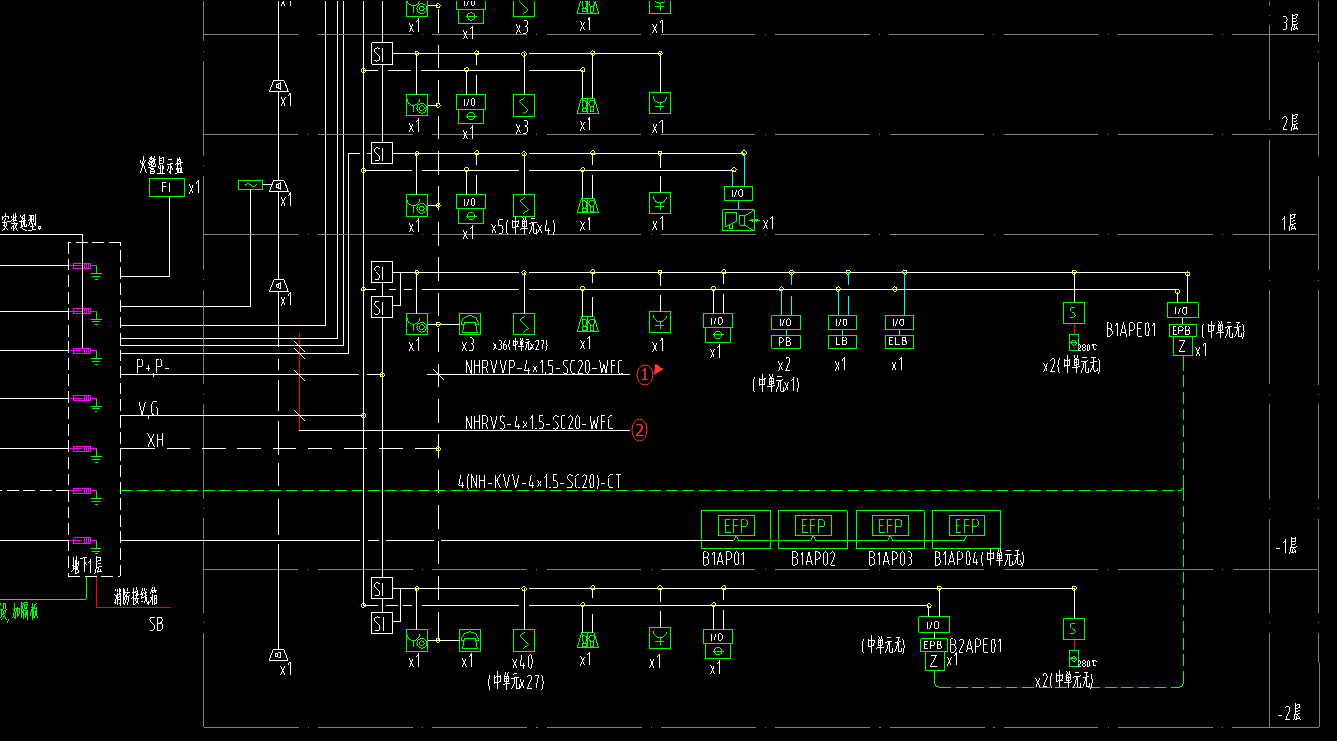Click the green tilde (~) power symbol
1337x741 pixels.
point(250,185)
